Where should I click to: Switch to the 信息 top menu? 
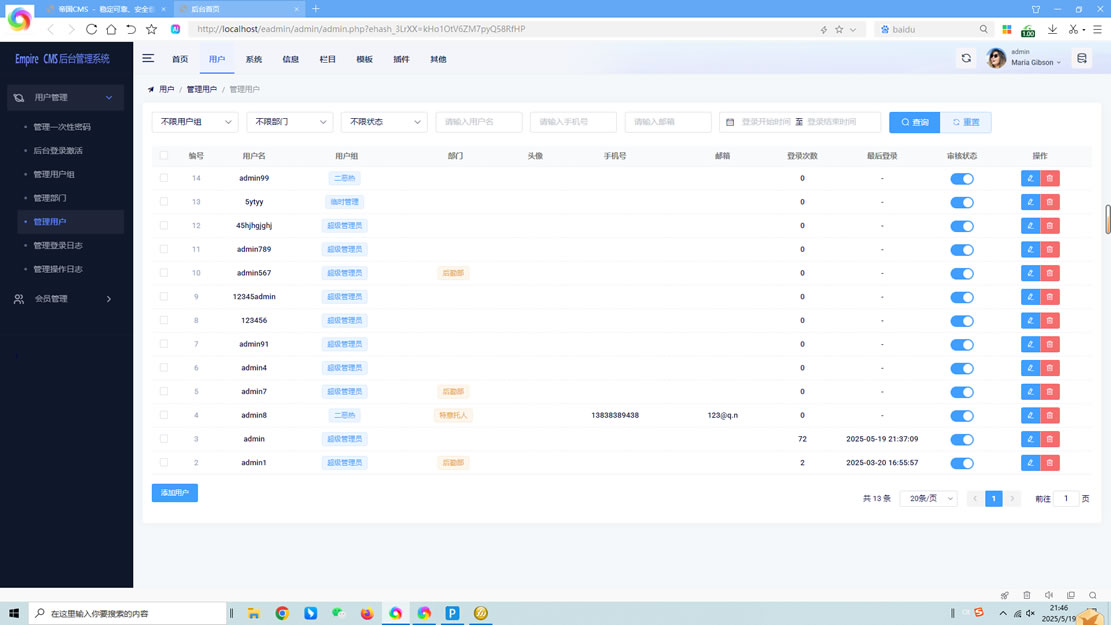click(291, 59)
